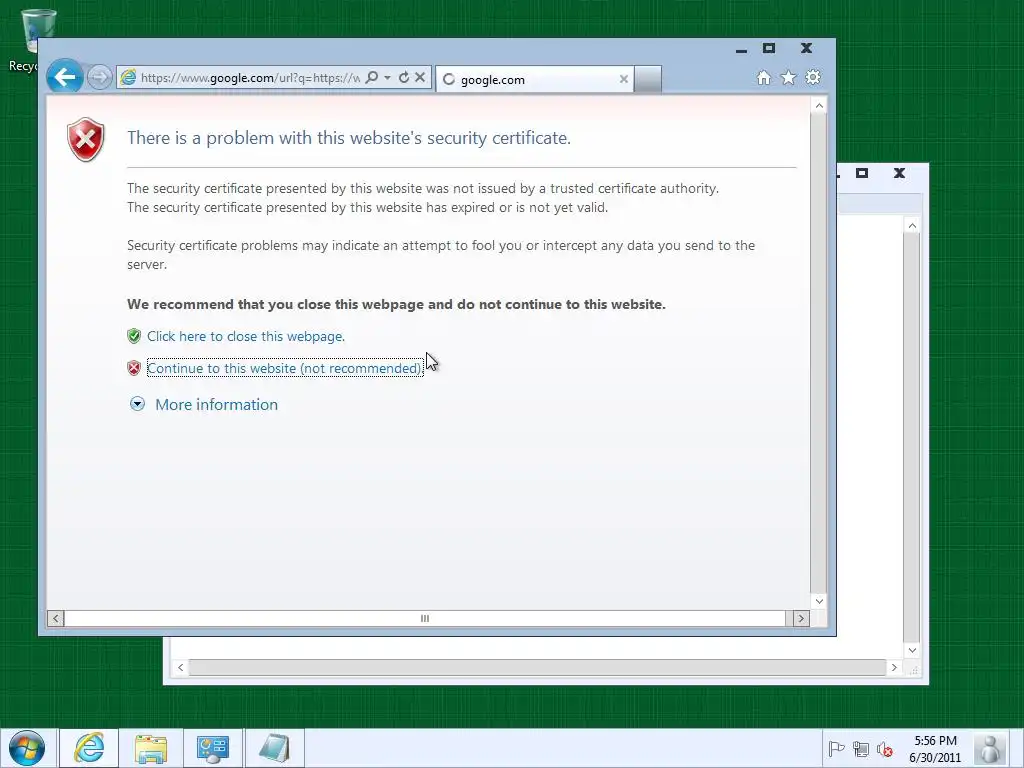Viewport: 1024px width, 768px height.
Task: Refresh the page with the reload icon
Action: 404,78
